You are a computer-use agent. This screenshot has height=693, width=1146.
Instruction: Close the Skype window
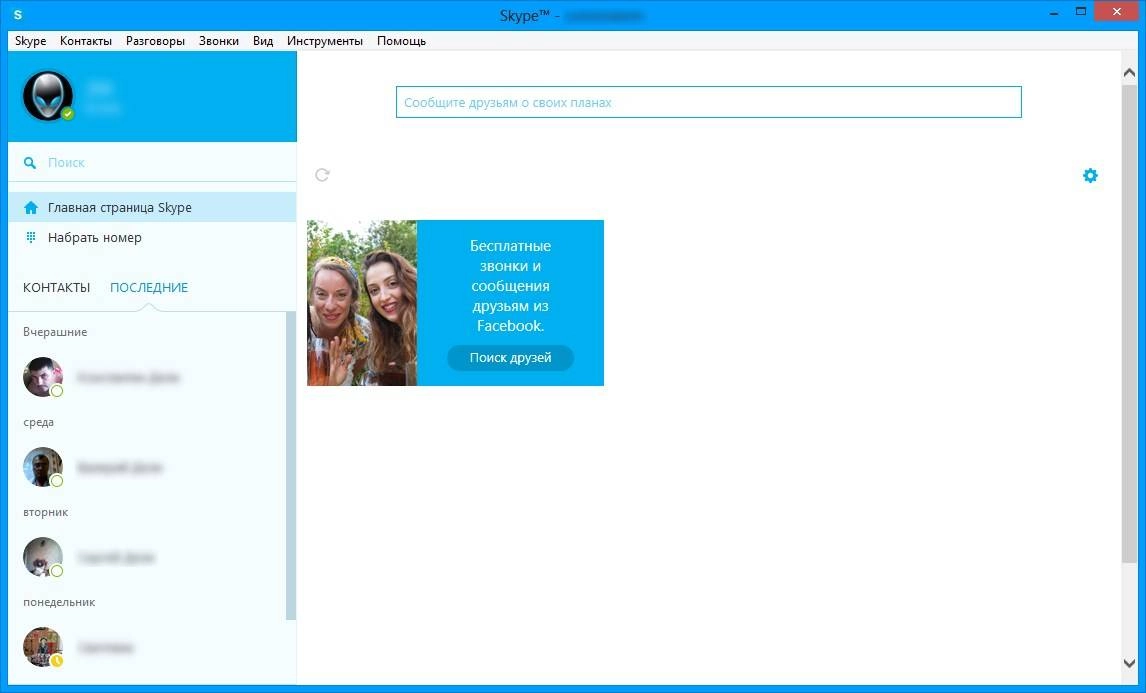(x=1117, y=12)
